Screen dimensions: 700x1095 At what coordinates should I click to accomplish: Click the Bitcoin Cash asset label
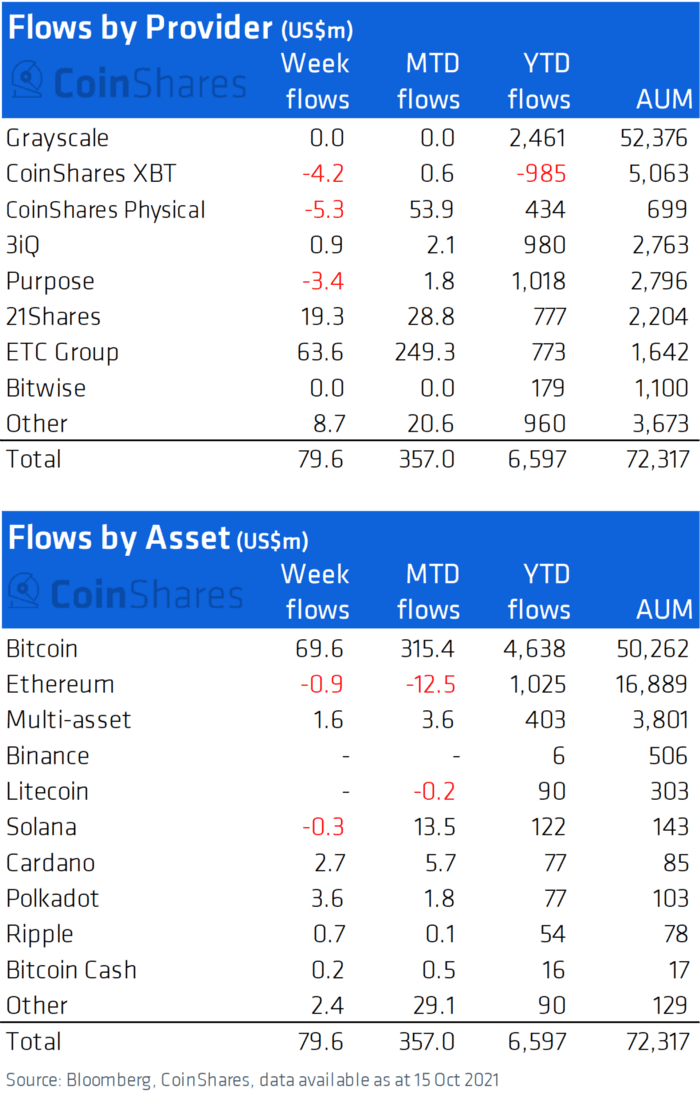[x=71, y=970]
